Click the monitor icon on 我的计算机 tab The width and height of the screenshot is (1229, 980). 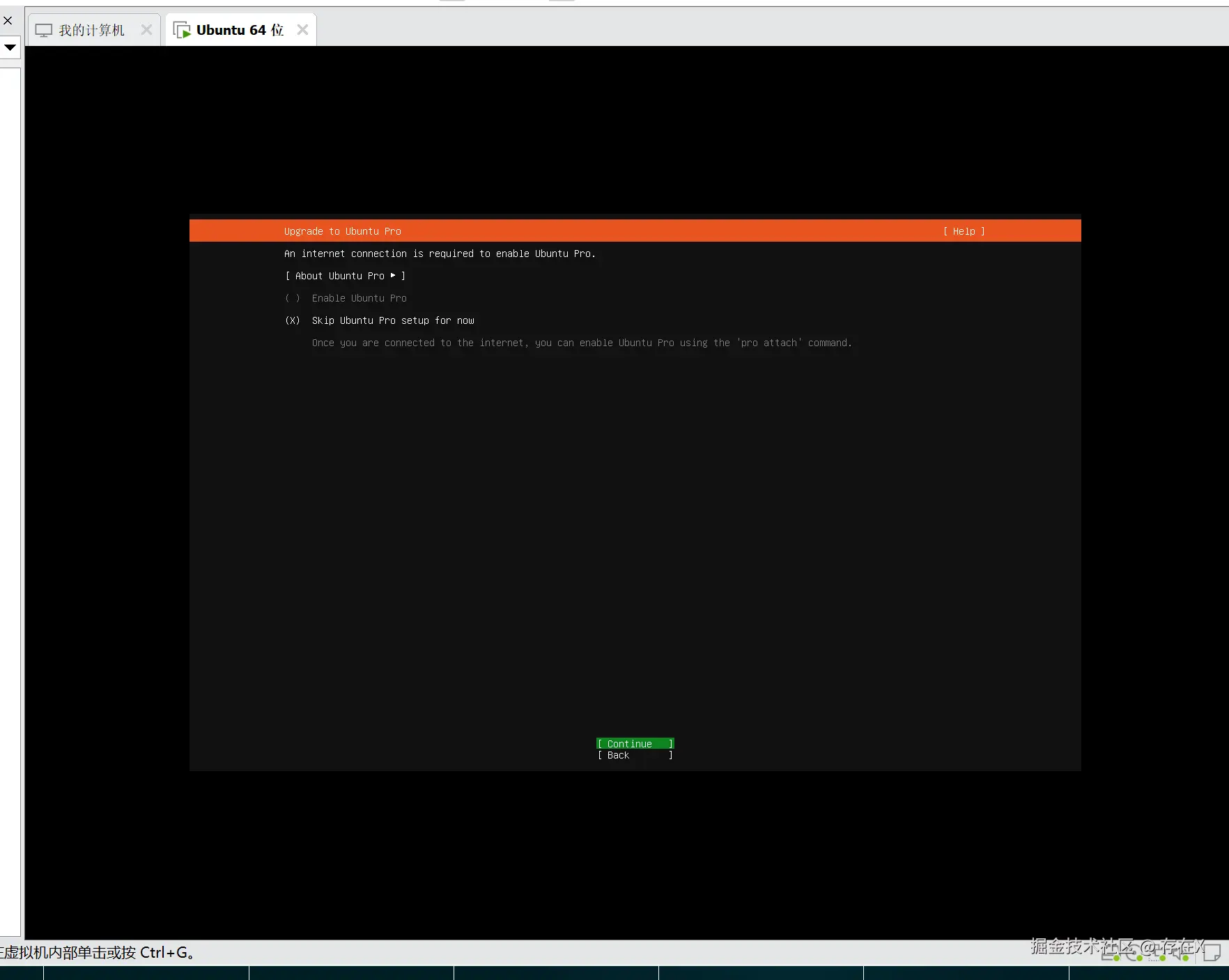click(44, 29)
